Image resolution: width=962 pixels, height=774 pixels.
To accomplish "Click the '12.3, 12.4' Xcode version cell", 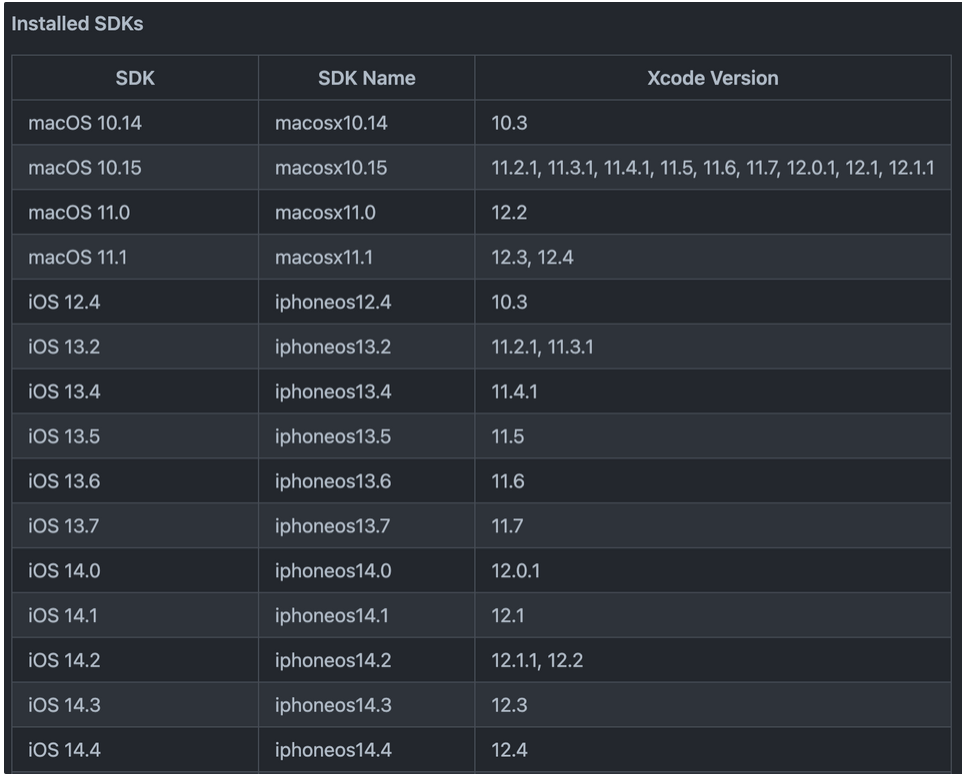I will coord(712,257).
